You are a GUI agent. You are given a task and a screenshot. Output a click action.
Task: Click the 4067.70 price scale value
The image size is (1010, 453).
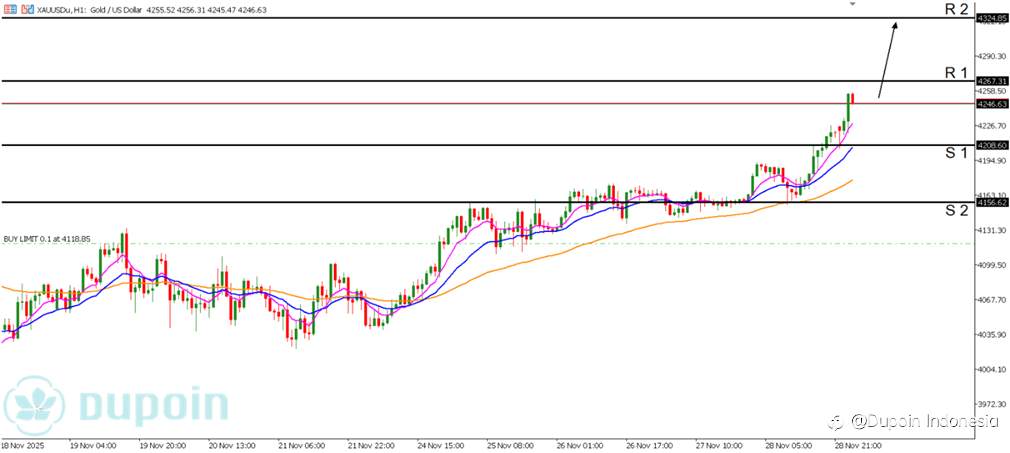click(992, 300)
